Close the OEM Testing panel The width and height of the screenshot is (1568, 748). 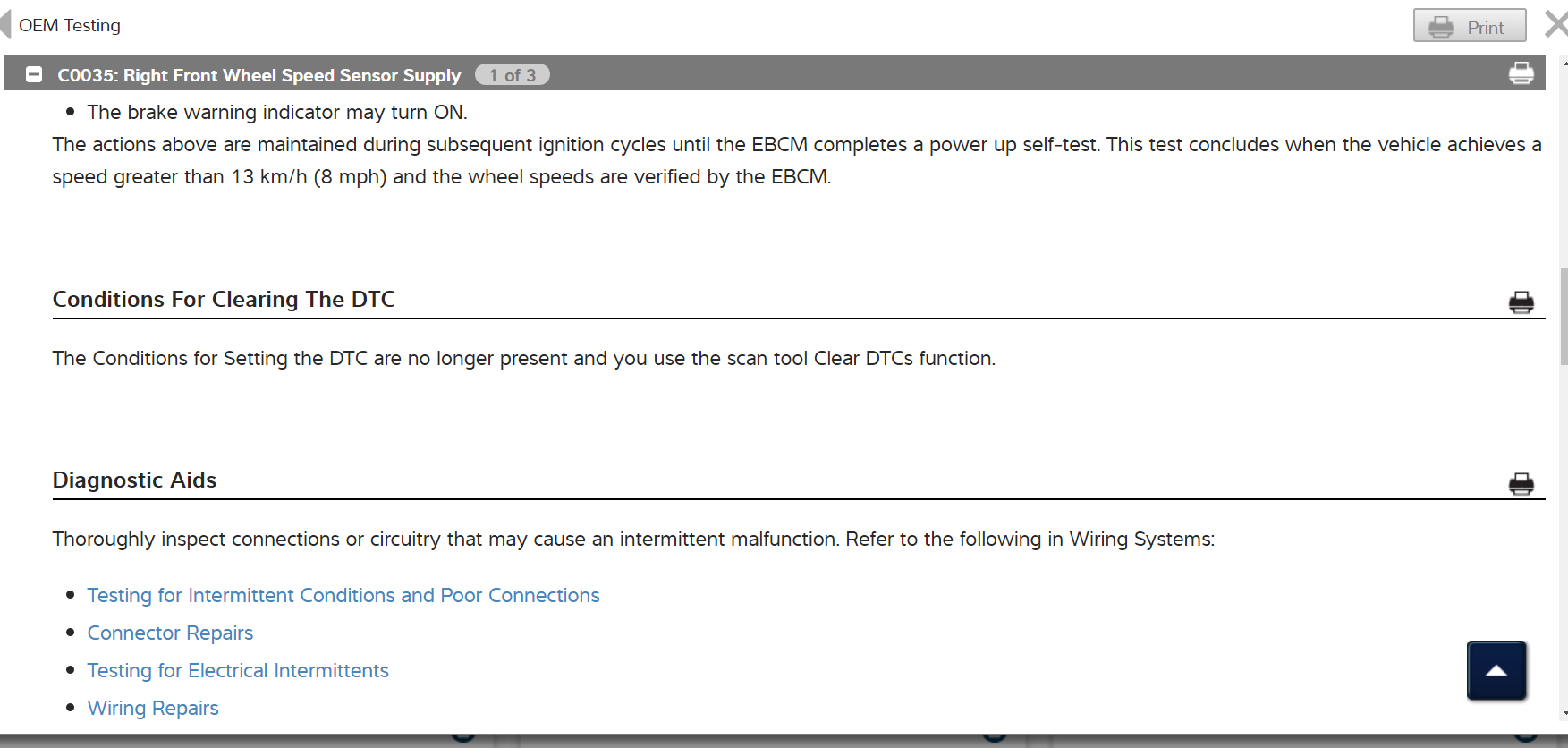(1556, 25)
